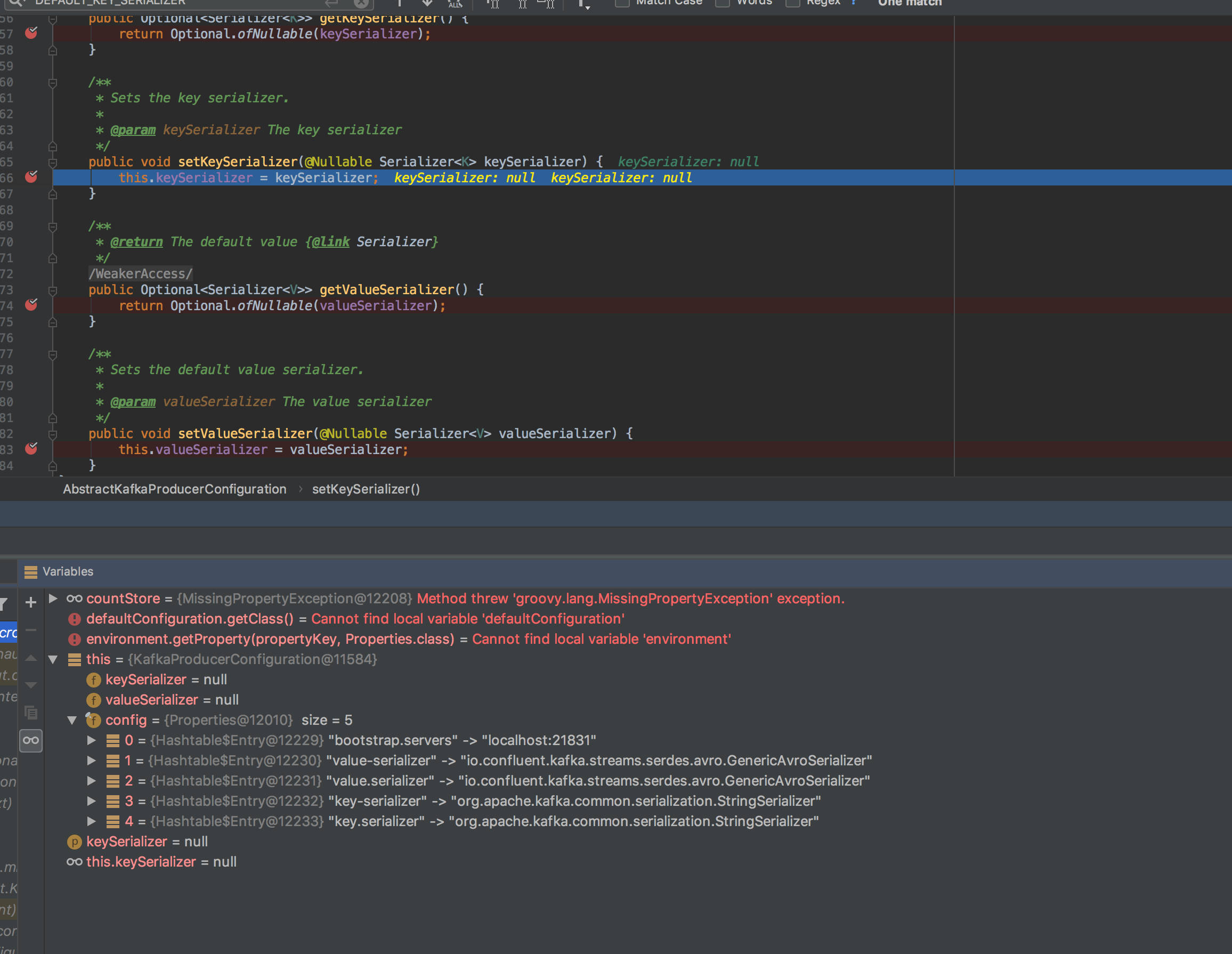
Task: Enable the Words checkbox
Action: 723,3
